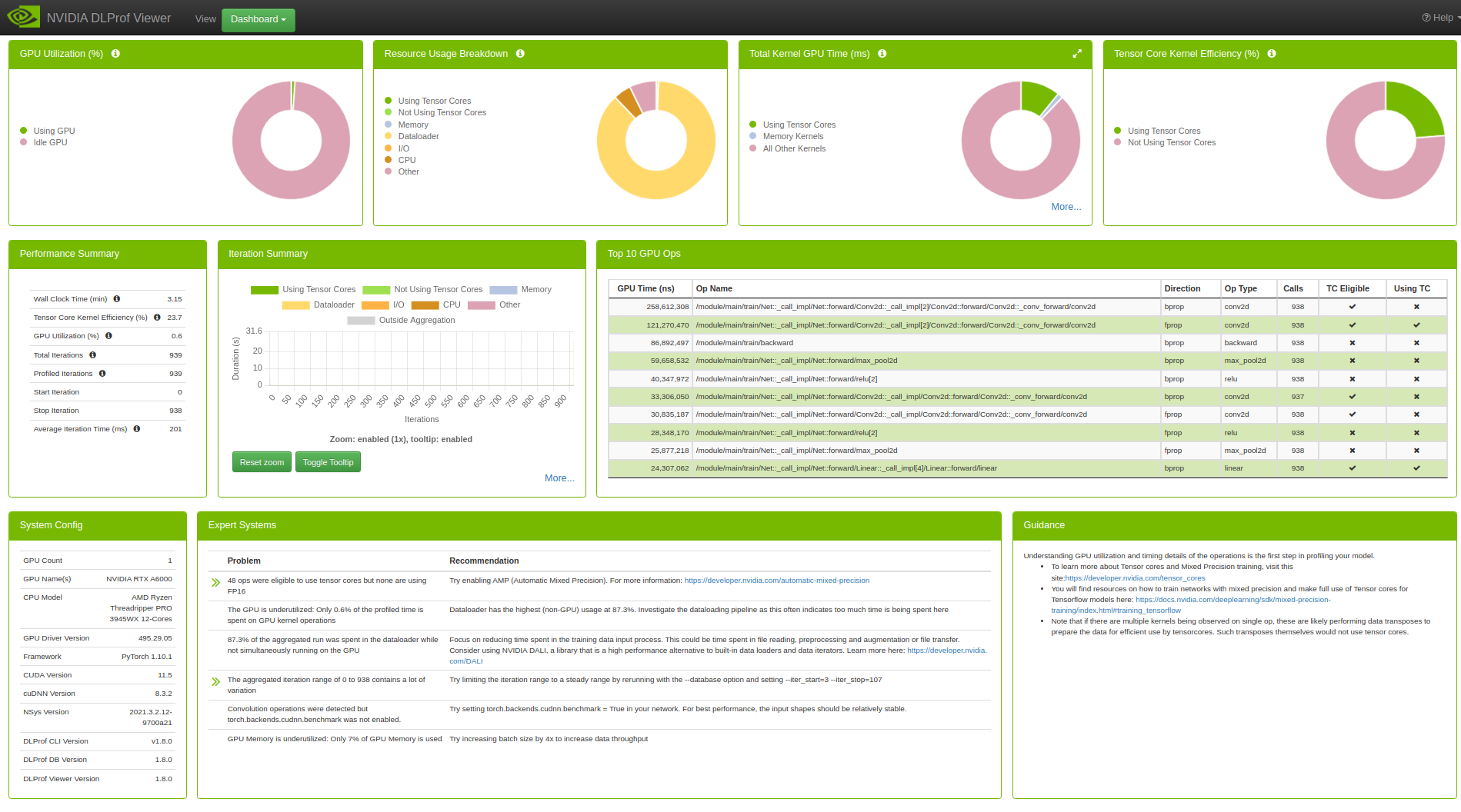Image resolution: width=1461 pixels, height=812 pixels.
Task: Open tensor_cores link in Guidance panel
Action: 1135,578
